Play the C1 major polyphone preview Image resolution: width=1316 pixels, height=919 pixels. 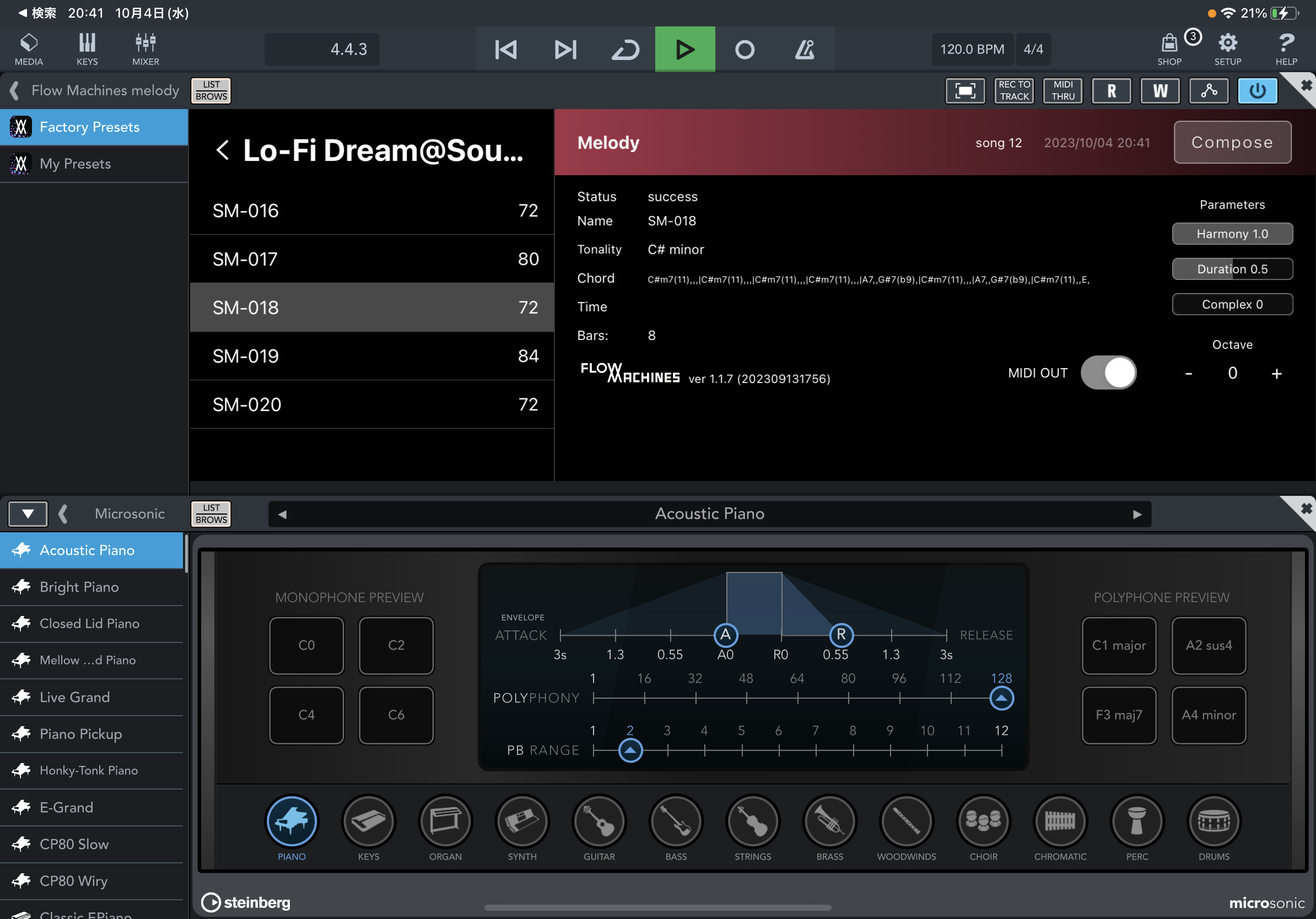[1119, 645]
